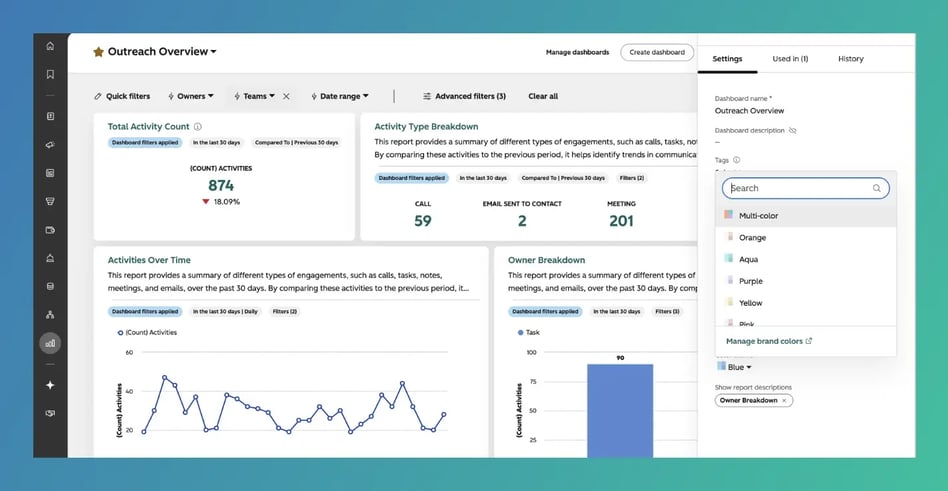Expand the Owners filter dropdown

pos(190,96)
